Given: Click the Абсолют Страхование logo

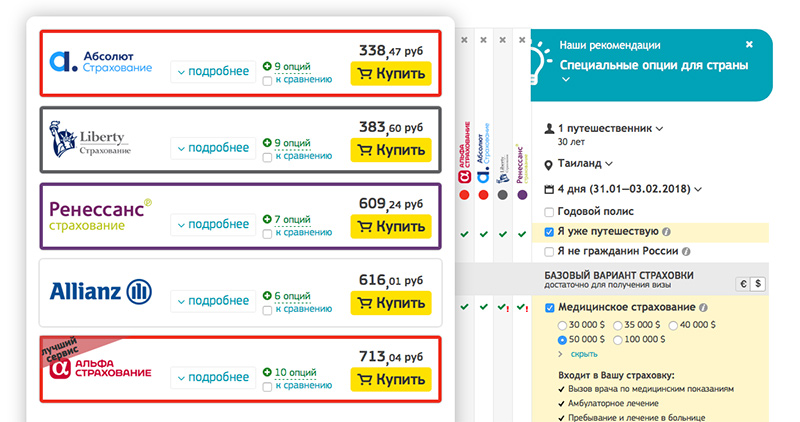Looking at the screenshot, I should pos(101,62).
